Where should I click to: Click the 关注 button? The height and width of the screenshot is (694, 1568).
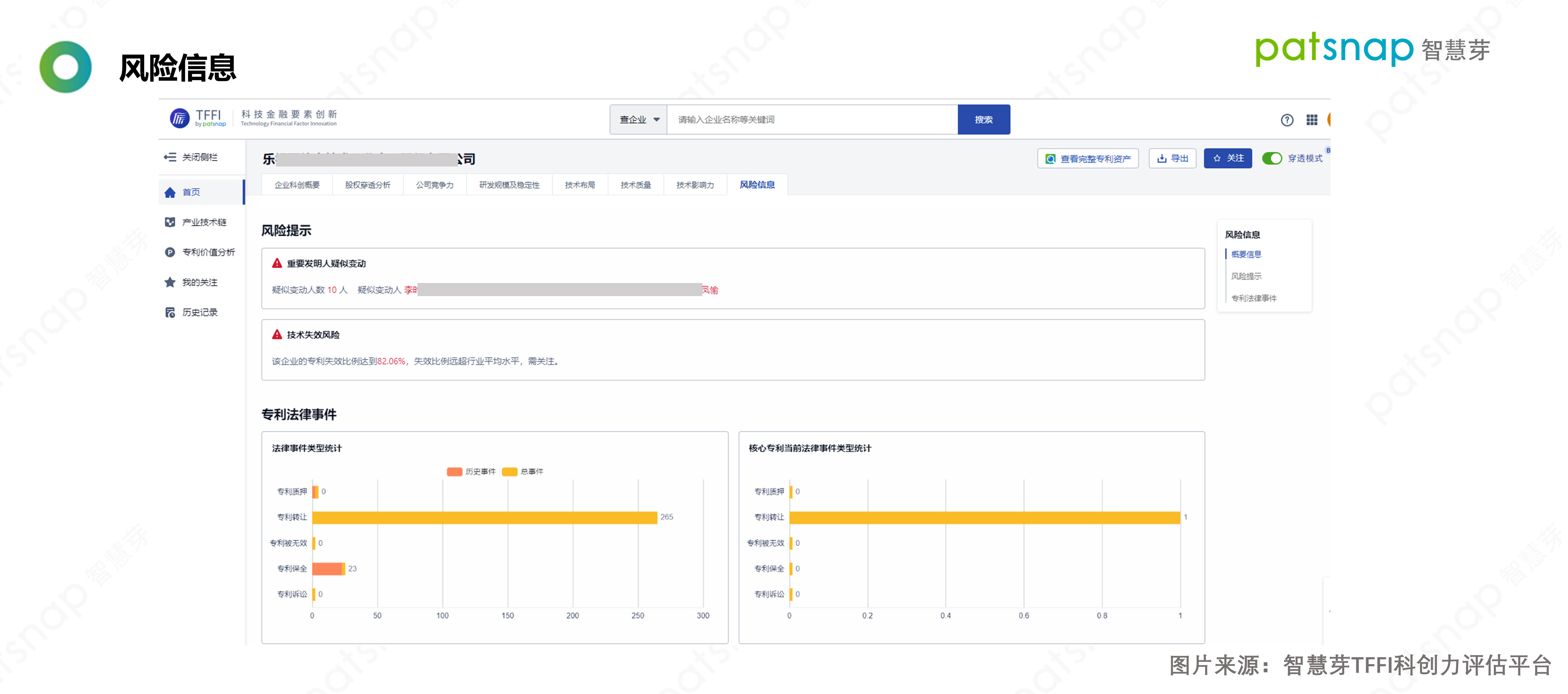pos(1228,158)
